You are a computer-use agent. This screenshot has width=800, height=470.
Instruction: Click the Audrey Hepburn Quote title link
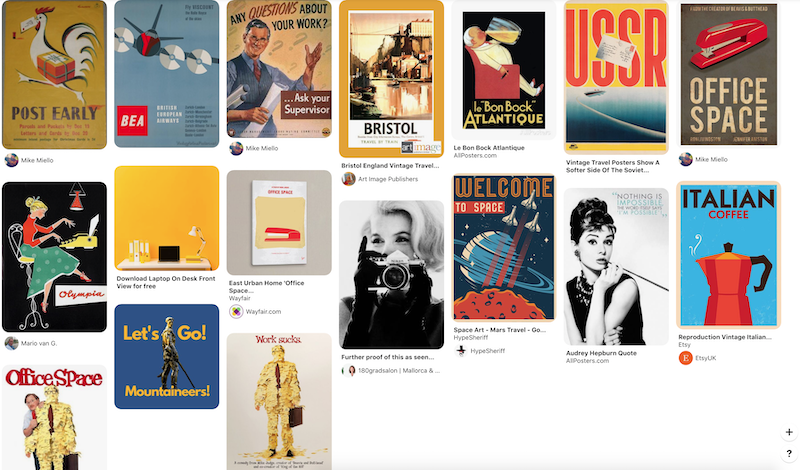[601, 353]
